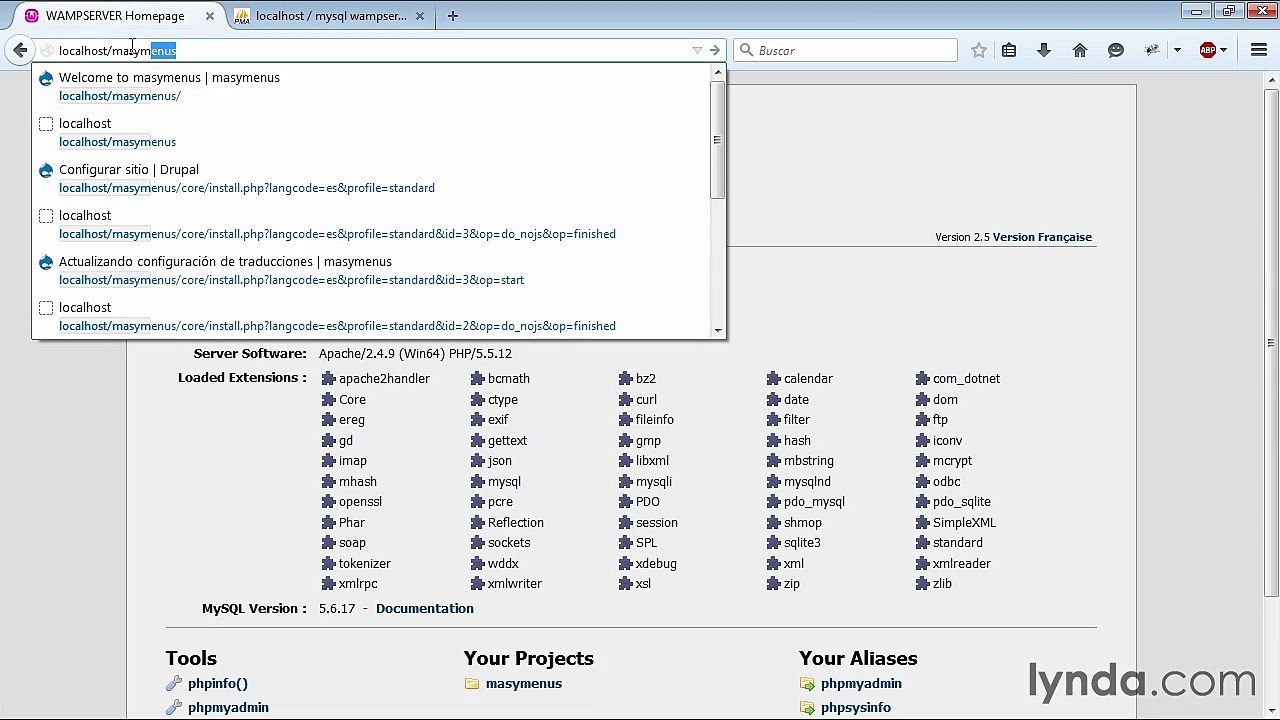This screenshot has width=1280, height=720.
Task: Click the puzzle icon beside xdebug
Action: click(625, 564)
